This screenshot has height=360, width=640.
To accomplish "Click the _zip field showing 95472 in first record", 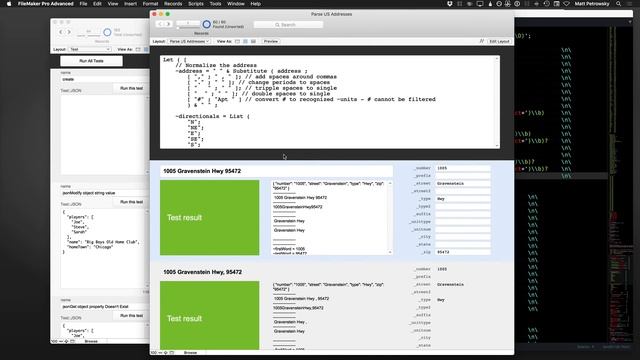I will tap(462, 252).
